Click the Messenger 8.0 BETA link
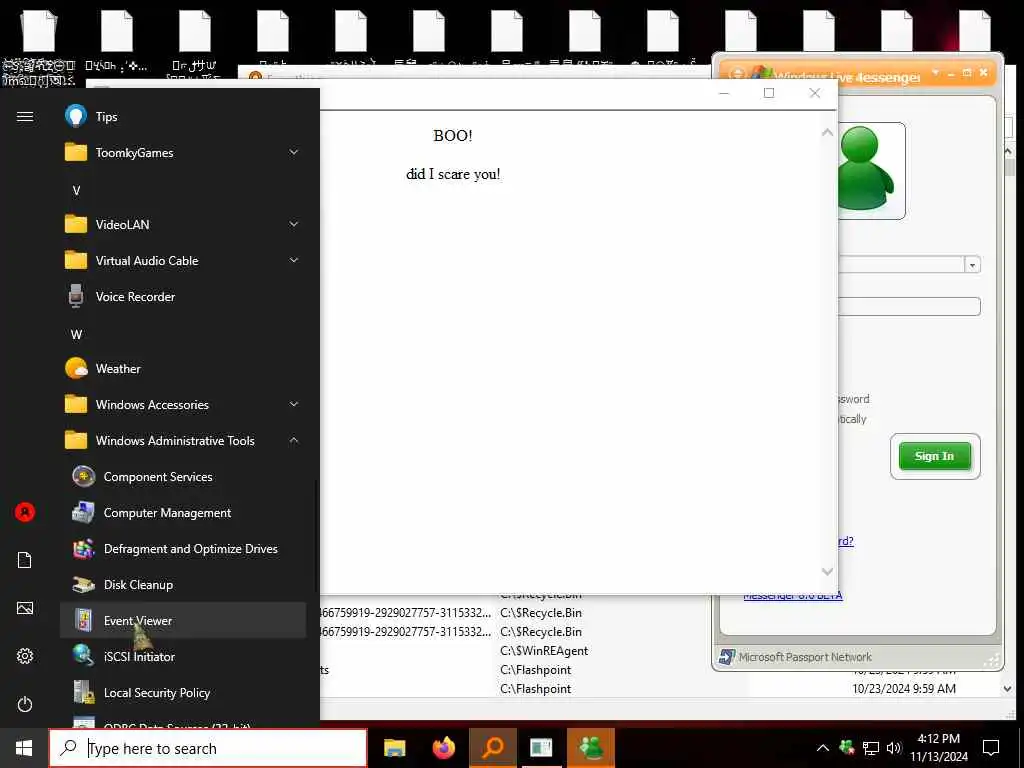1024x768 pixels. pos(793,596)
